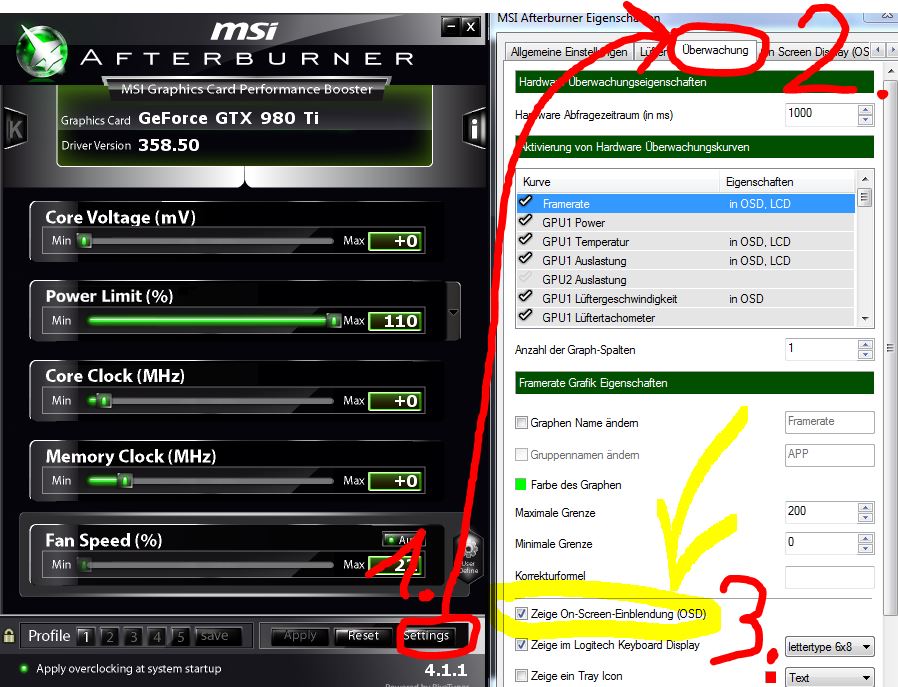Open the information i side button
This screenshot has height=687, width=898.
[474, 129]
